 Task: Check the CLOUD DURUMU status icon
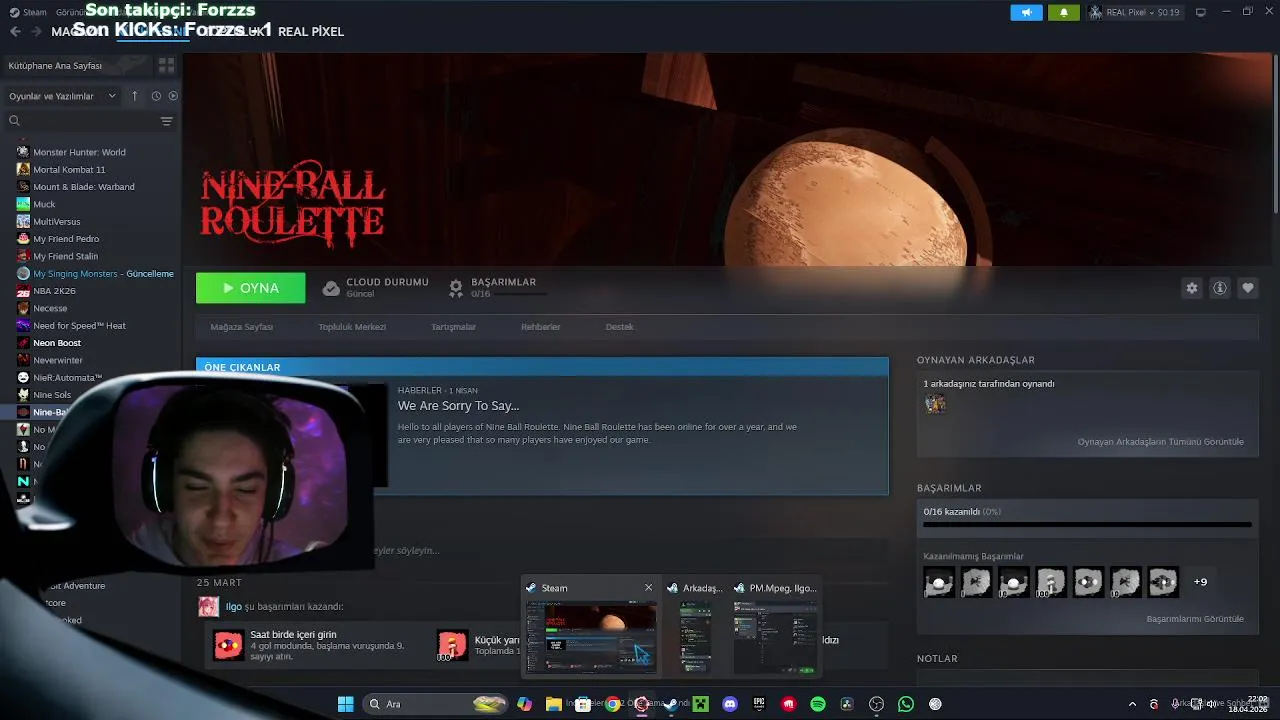click(x=331, y=288)
